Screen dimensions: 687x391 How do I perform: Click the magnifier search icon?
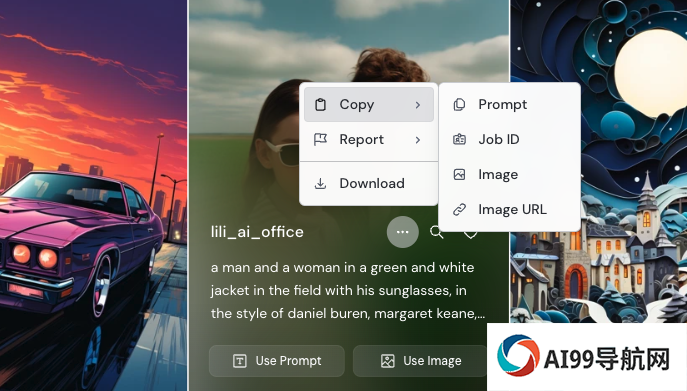coord(436,232)
